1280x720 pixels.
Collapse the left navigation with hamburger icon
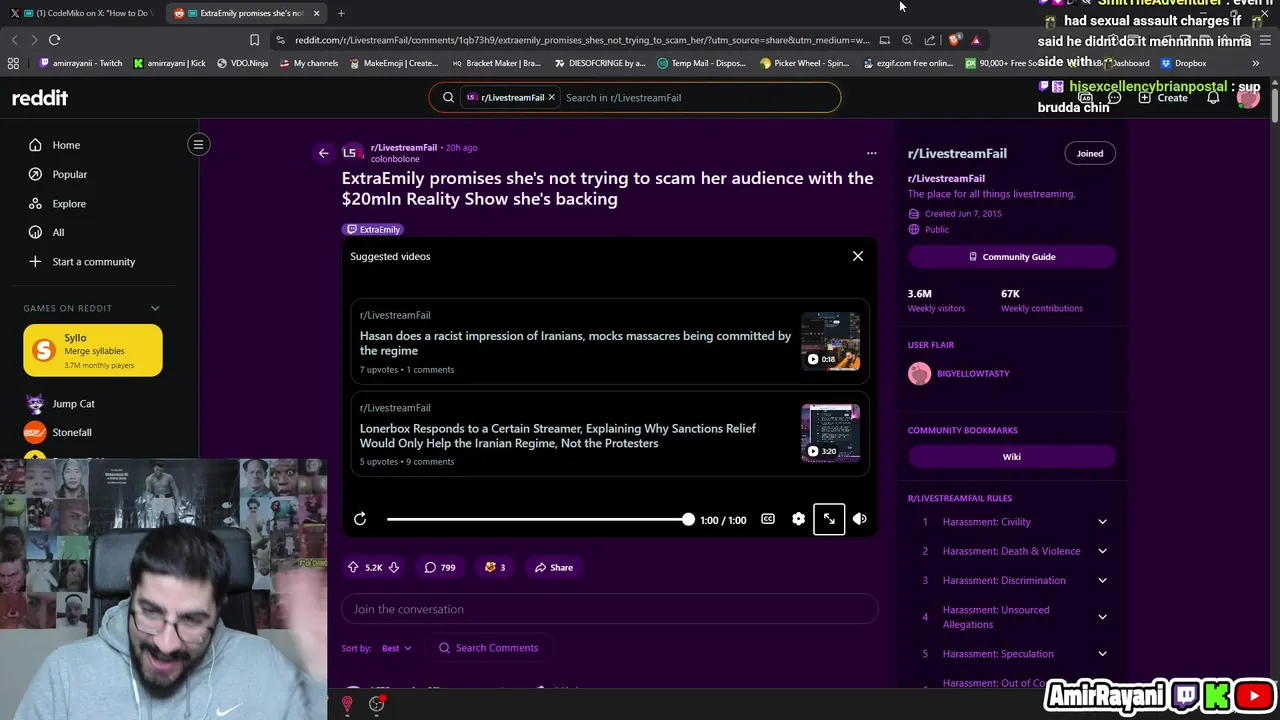point(198,145)
